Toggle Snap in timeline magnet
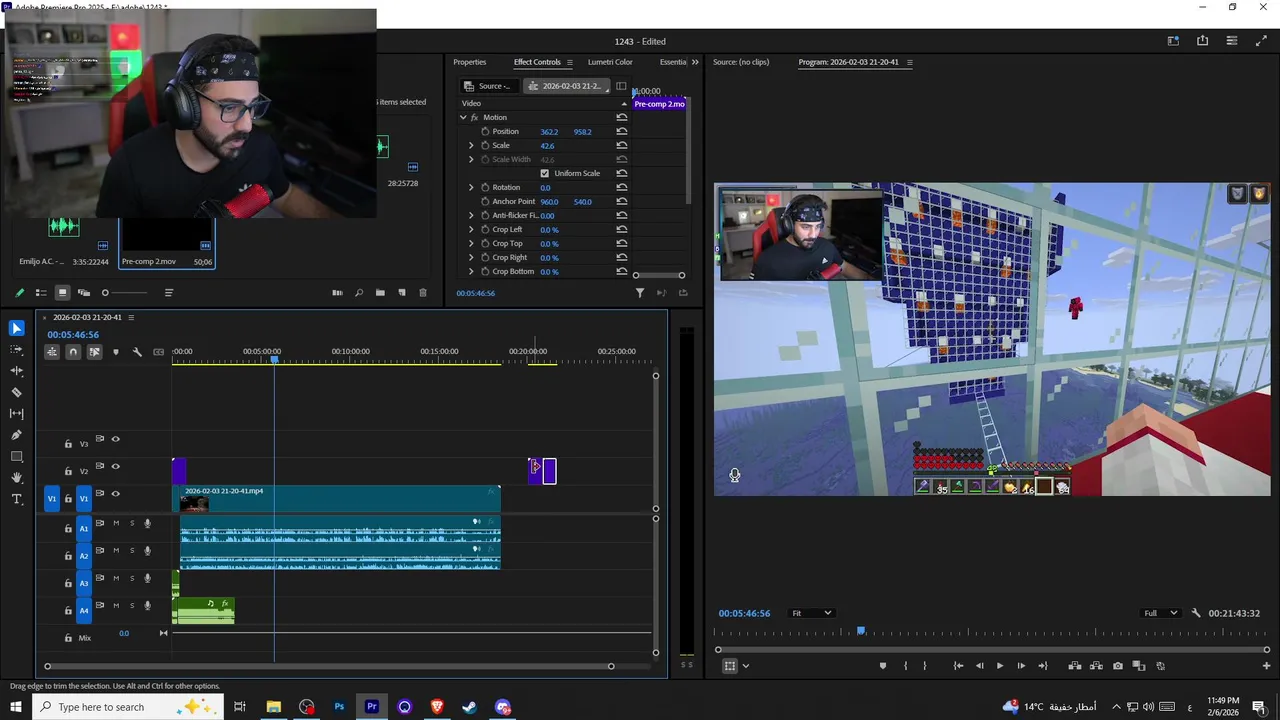Screen dimensions: 1280x720 [x=73, y=352]
